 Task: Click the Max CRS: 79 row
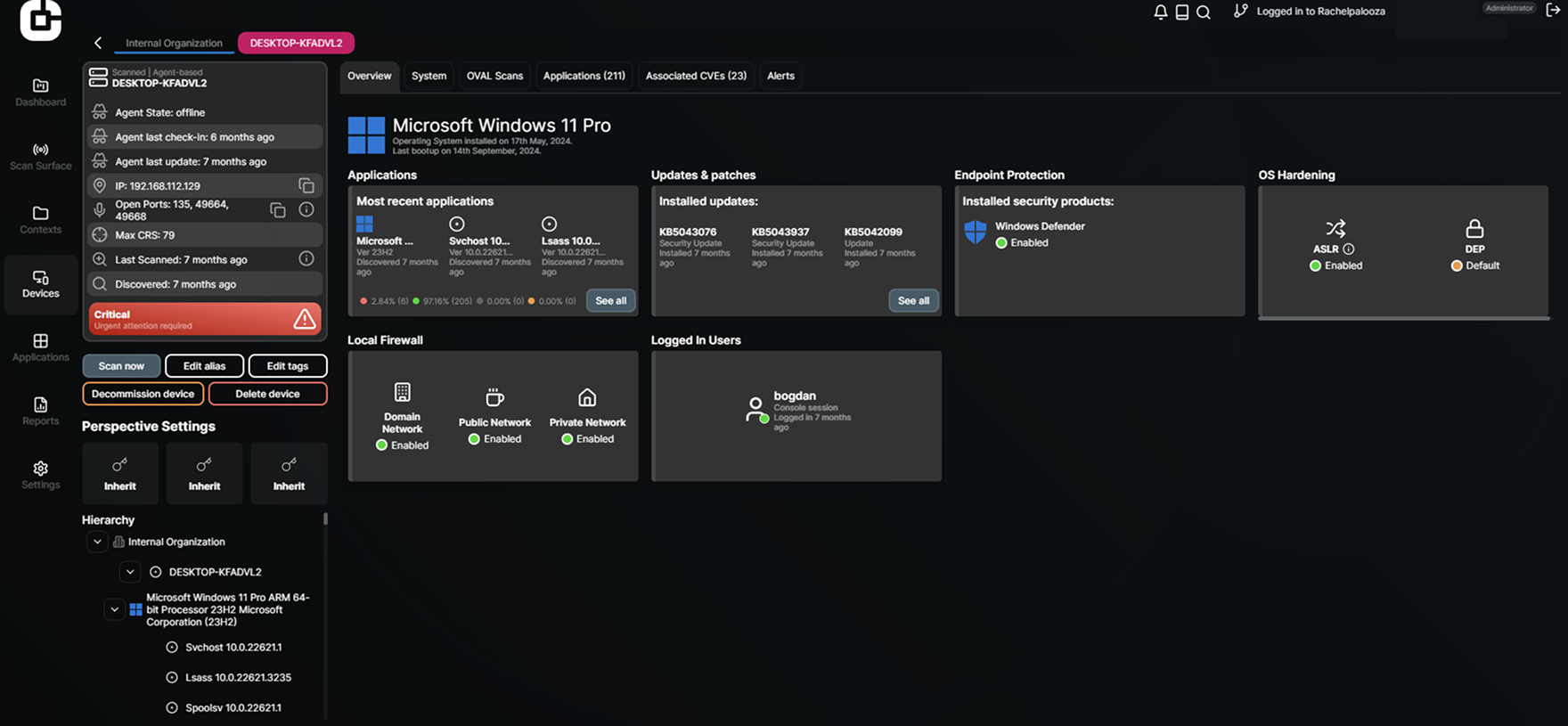(205, 235)
